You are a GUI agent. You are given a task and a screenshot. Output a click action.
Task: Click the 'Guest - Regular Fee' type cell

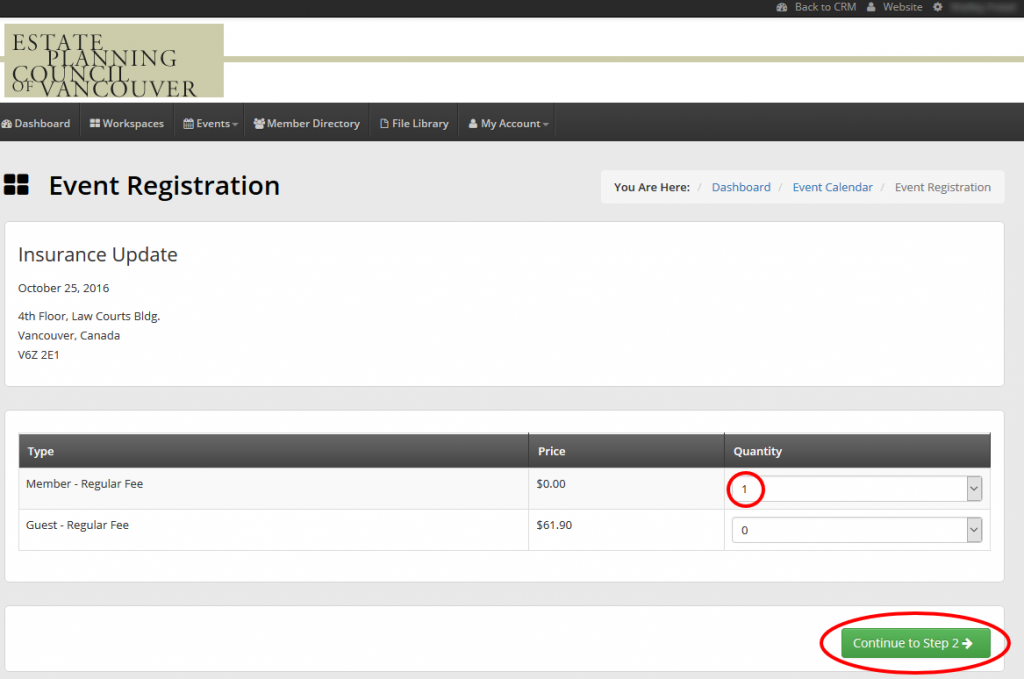tap(273, 529)
